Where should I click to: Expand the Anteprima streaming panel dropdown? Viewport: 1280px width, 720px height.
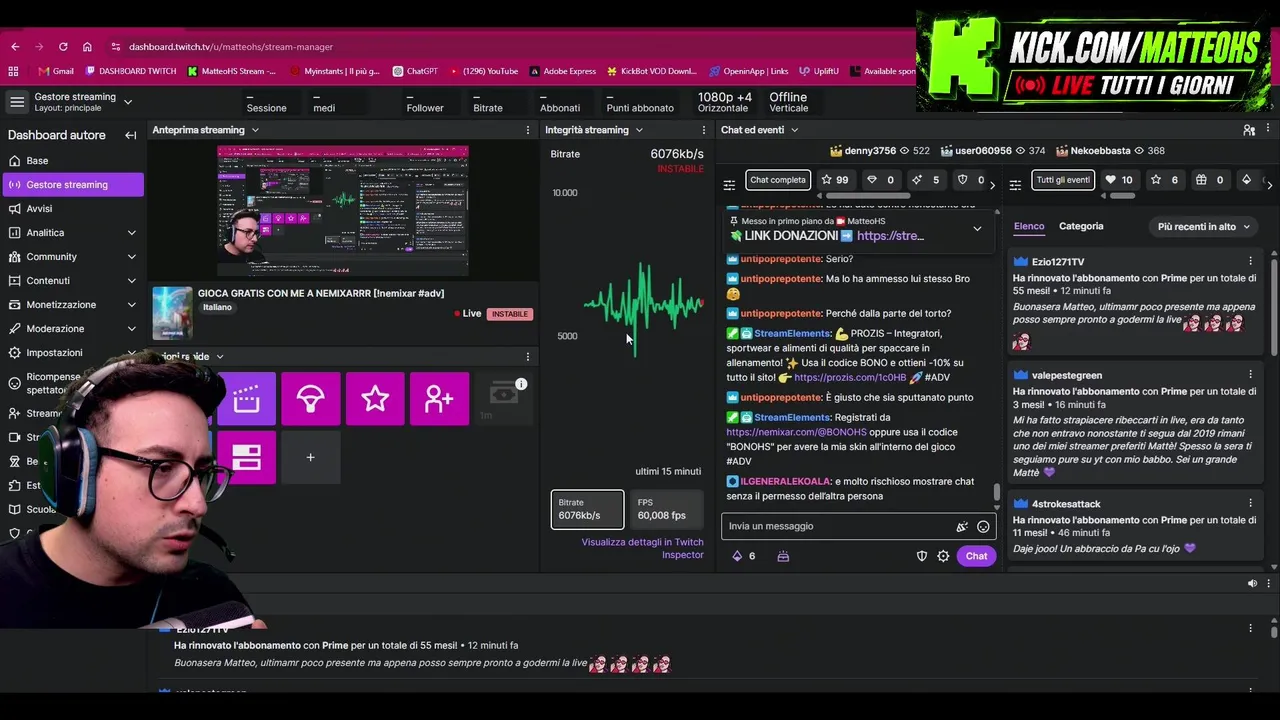click(255, 130)
